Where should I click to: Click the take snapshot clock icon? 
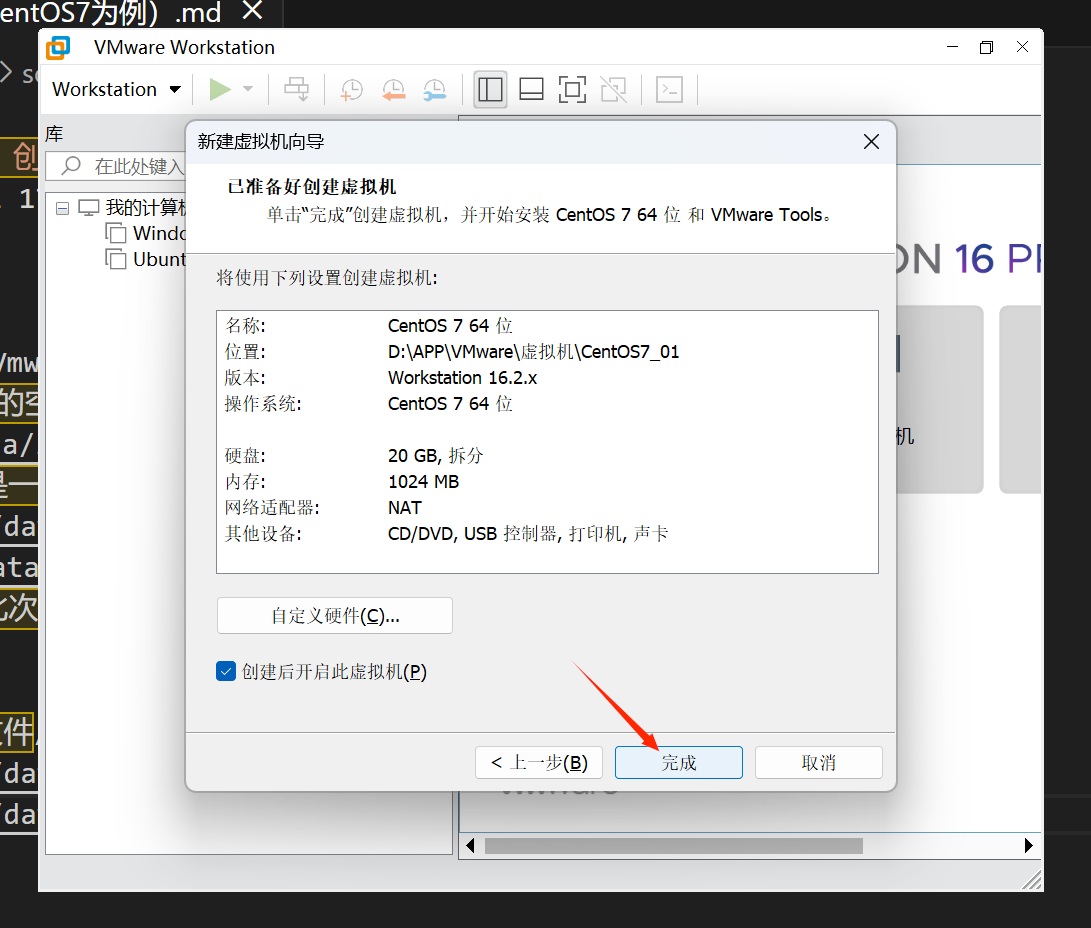pos(351,90)
